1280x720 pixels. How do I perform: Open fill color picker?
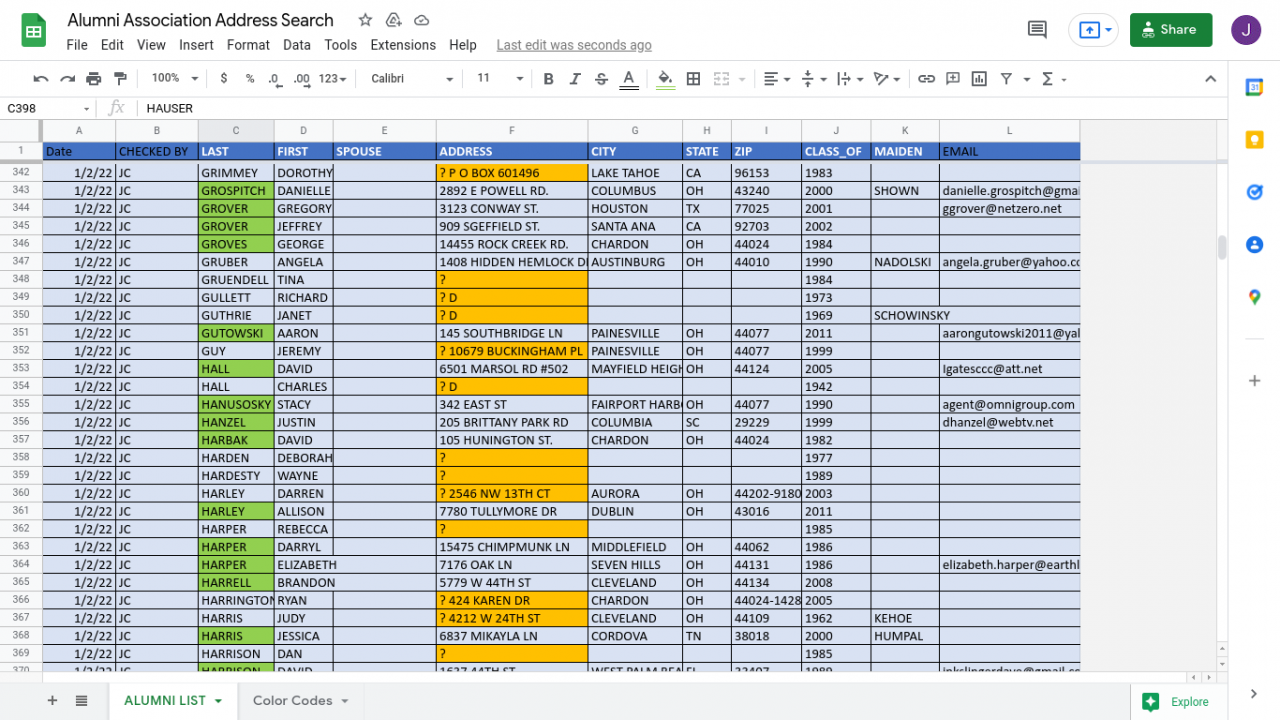pyautogui.click(x=666, y=79)
